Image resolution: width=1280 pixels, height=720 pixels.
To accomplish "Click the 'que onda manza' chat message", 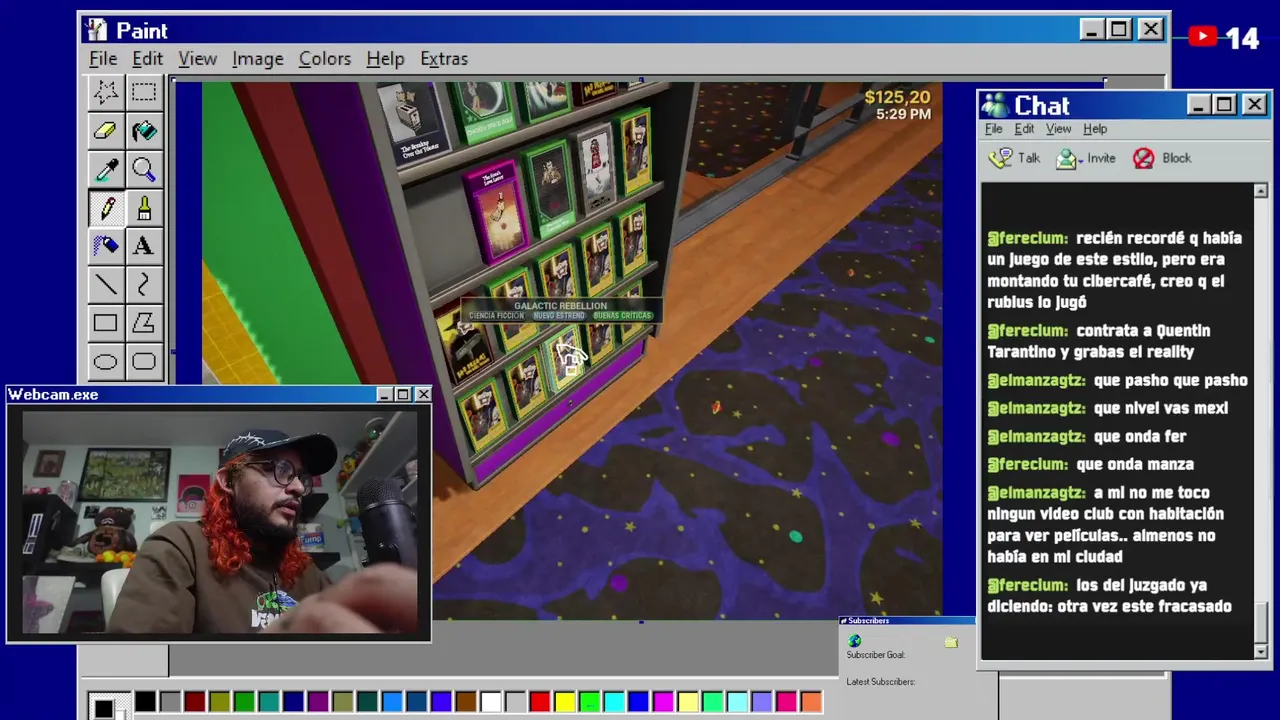I will pyautogui.click(x=1090, y=464).
